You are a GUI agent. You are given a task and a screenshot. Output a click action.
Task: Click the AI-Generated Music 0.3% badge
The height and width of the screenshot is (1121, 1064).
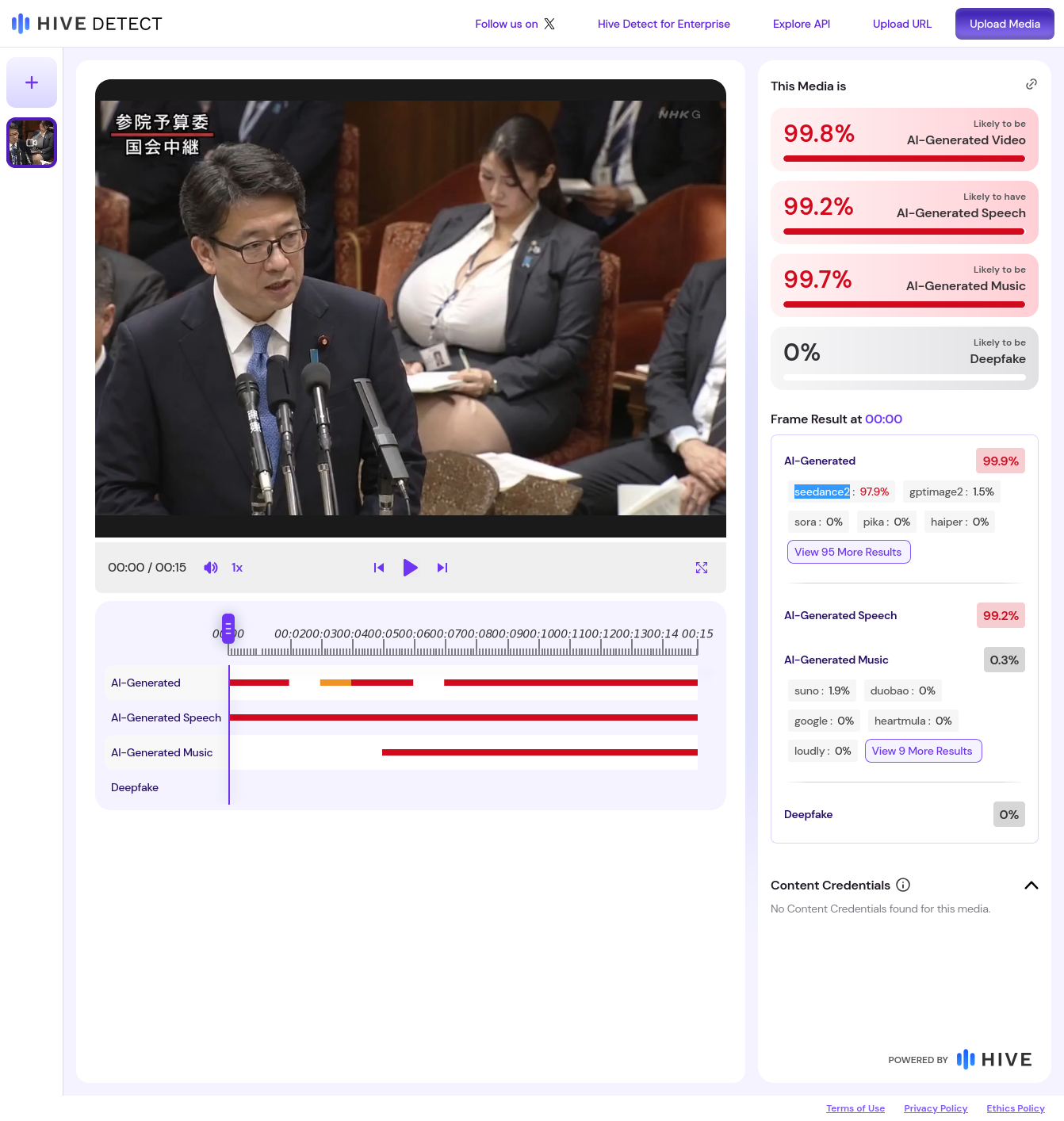(1005, 660)
